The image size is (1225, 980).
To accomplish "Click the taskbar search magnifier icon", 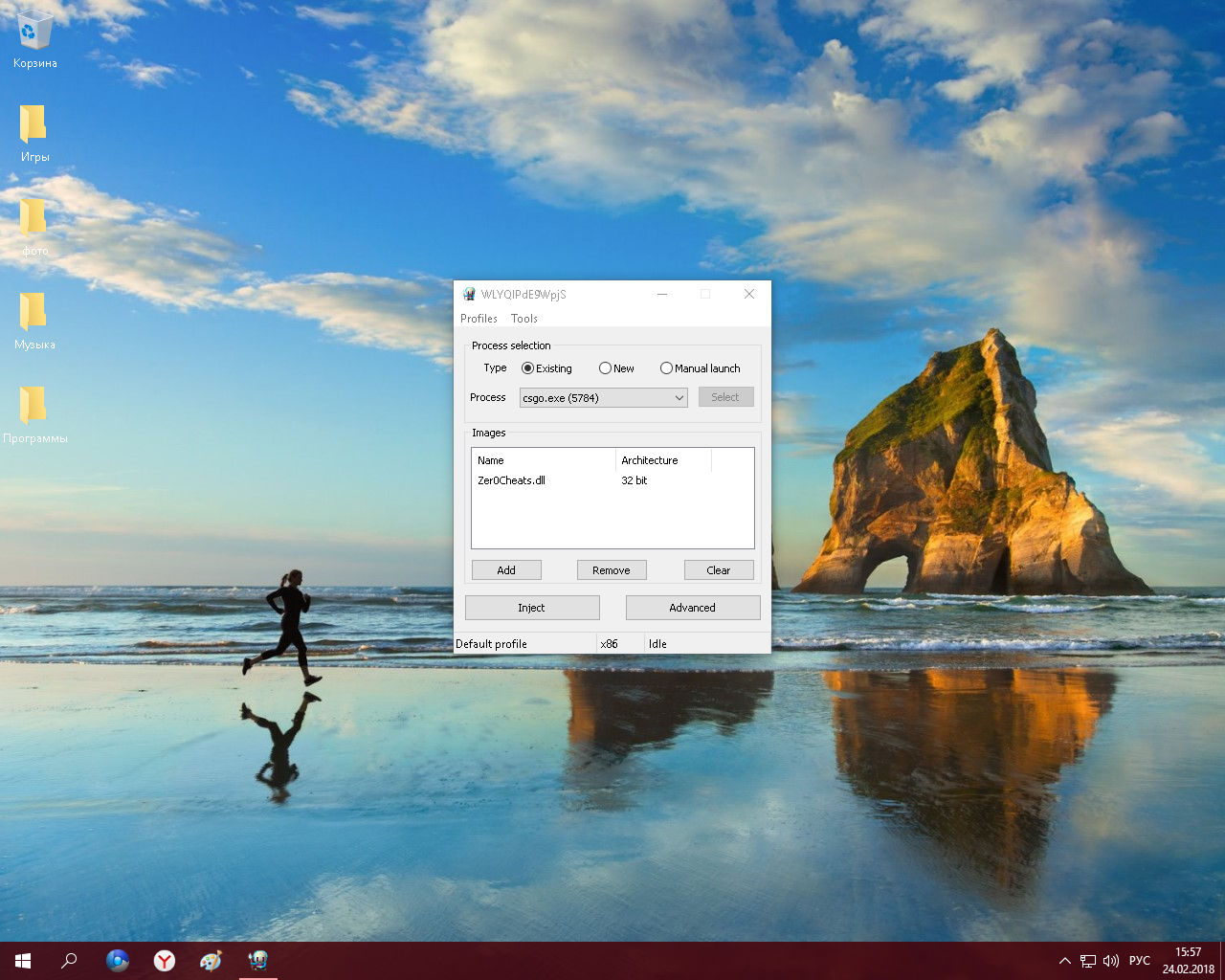I will (69, 960).
